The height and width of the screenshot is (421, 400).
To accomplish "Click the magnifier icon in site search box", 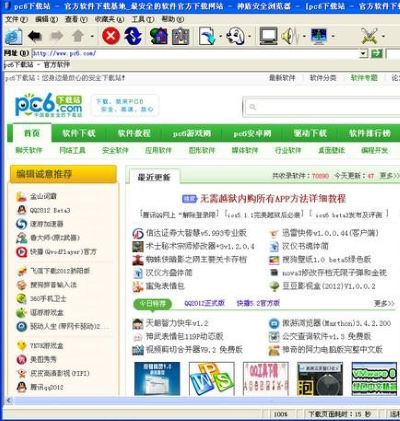I will click(253, 107).
